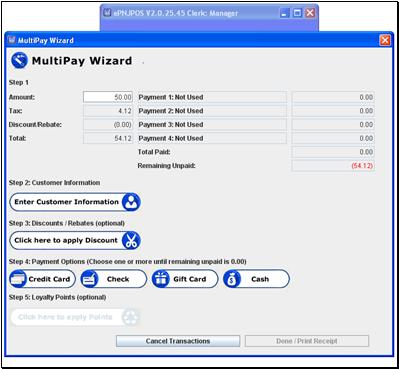Click the Cancel Transactions button
The width and height of the screenshot is (399, 369).
coord(178,341)
